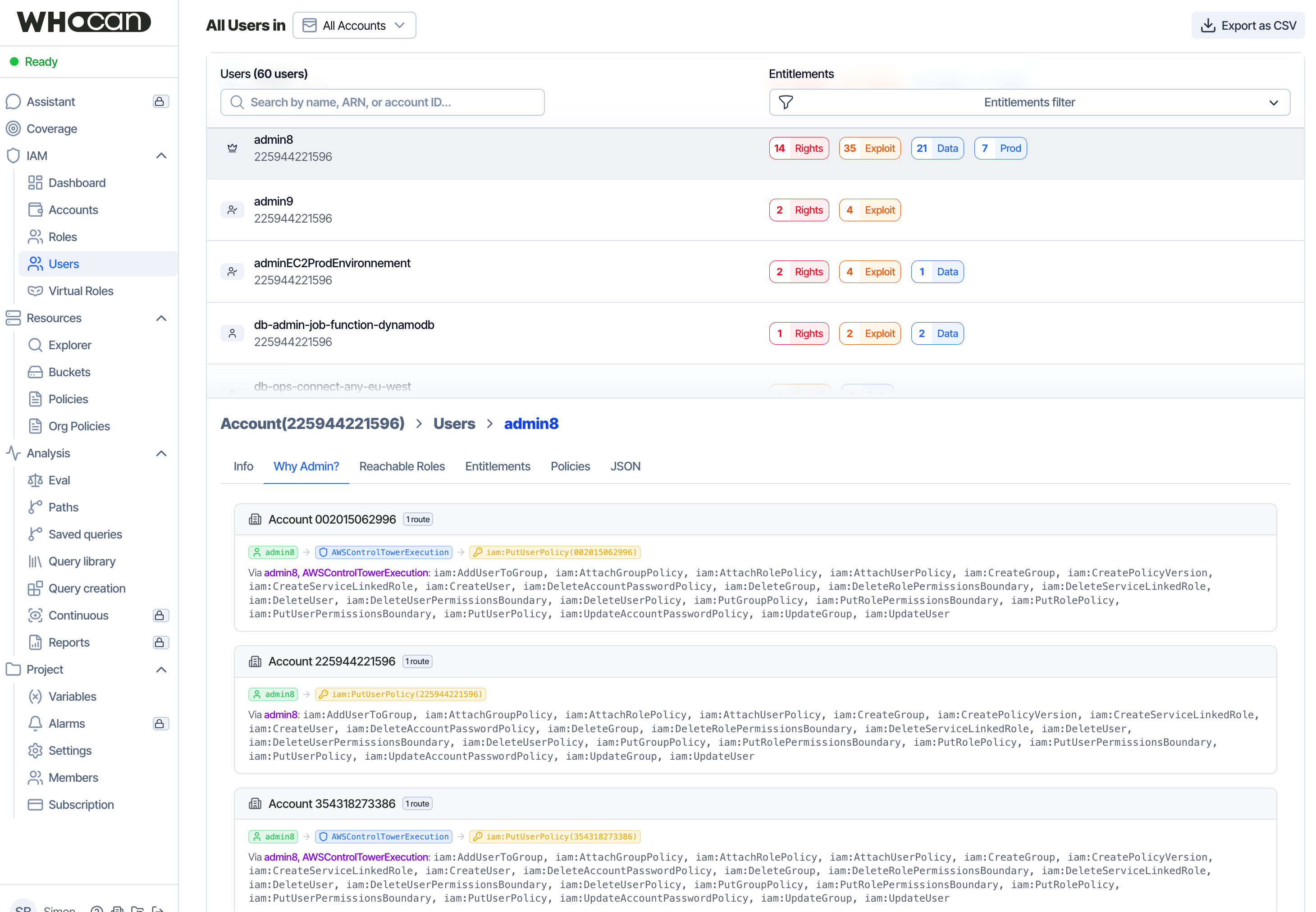Open Query creation blocks icon

coord(36,588)
